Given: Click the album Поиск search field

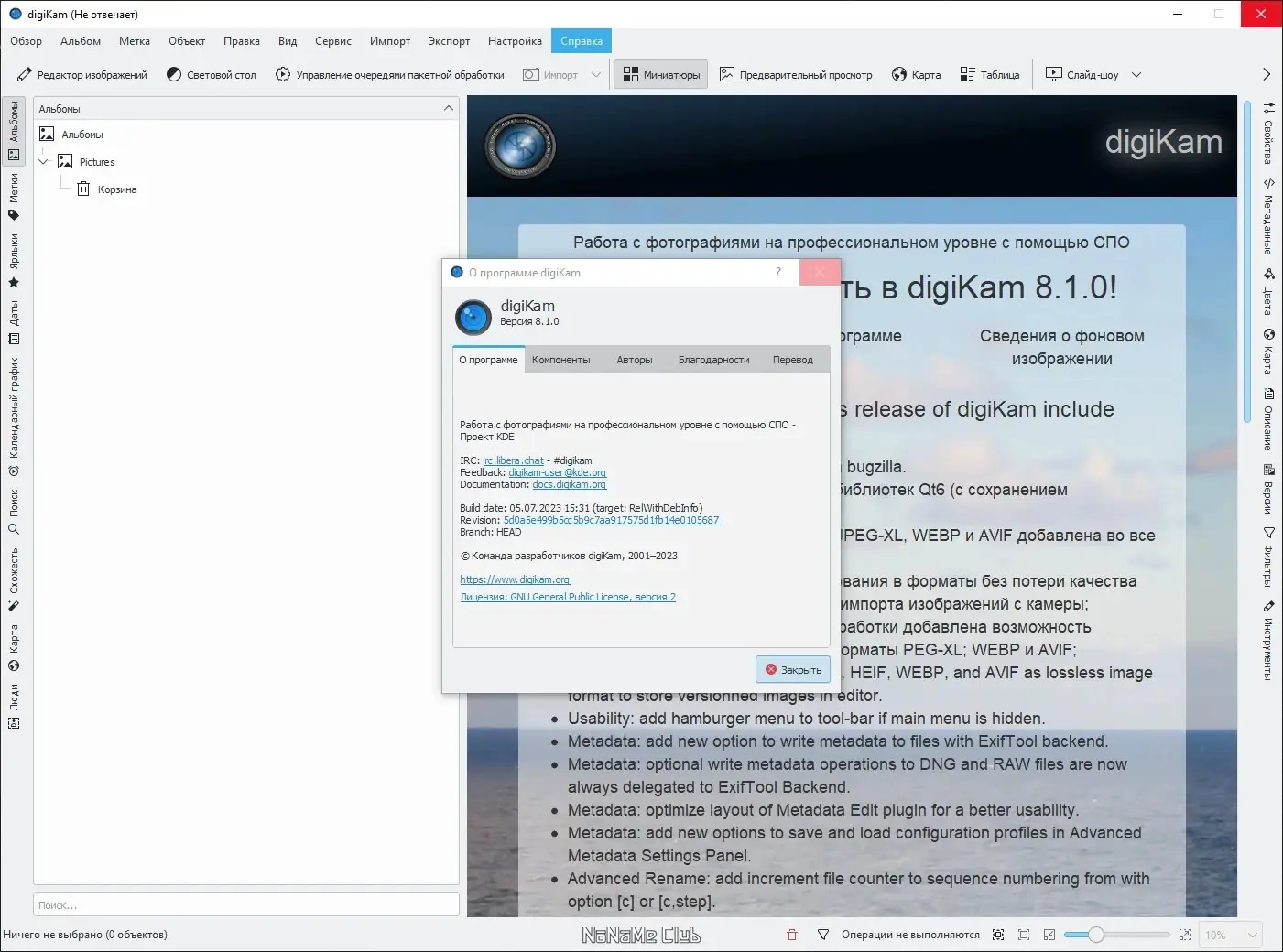Looking at the screenshot, I should (x=246, y=905).
